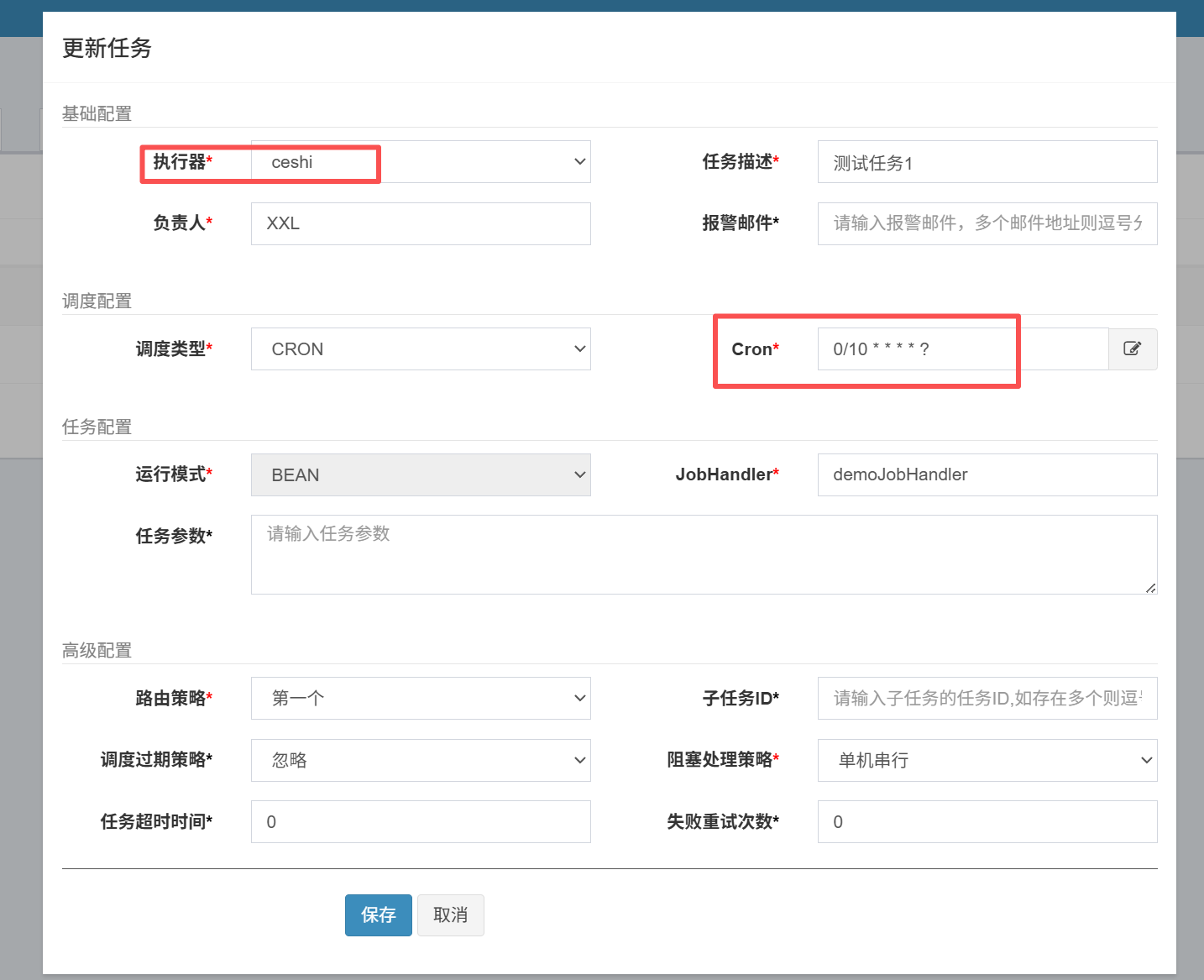Open the 调度过期策略 dropdown showing 忽略

420,761
